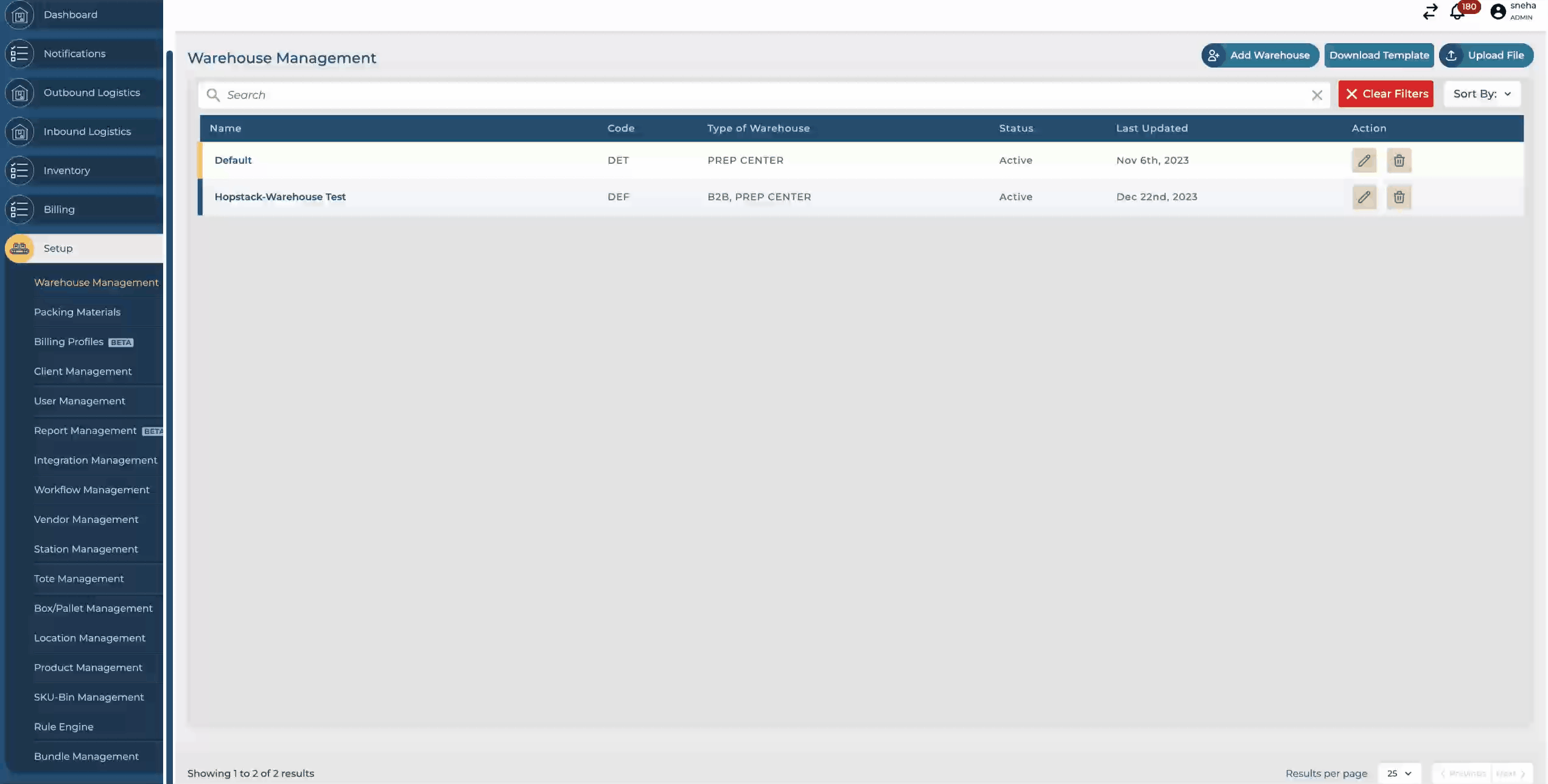Open the sneha admin profile icon
This screenshot has height=784, width=1548.
pos(1497,12)
